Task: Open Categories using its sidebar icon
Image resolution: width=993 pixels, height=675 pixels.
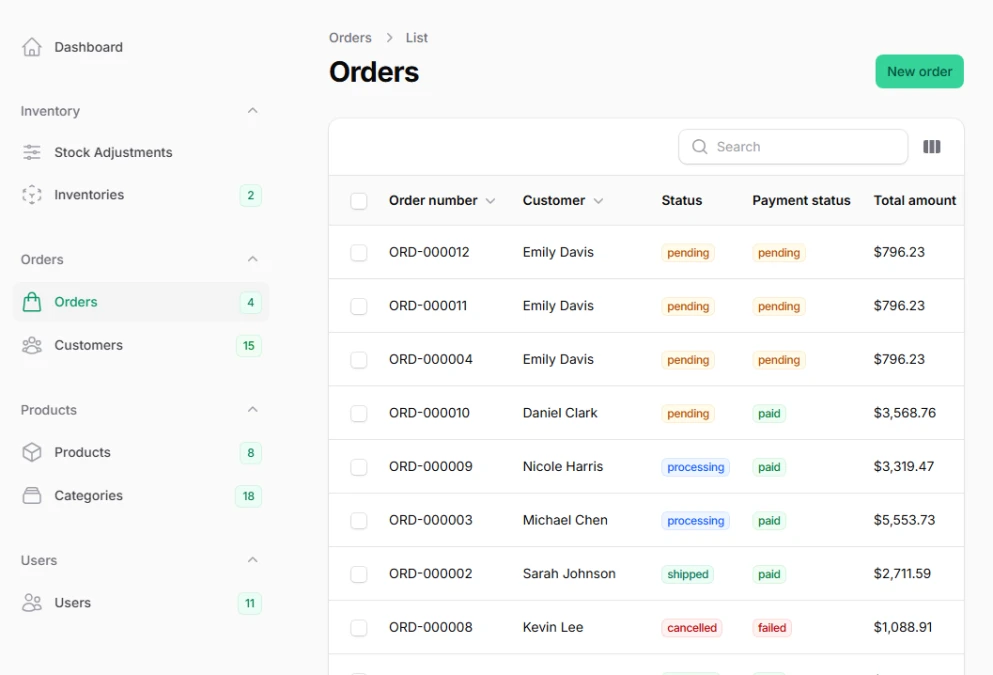Action: click(31, 495)
